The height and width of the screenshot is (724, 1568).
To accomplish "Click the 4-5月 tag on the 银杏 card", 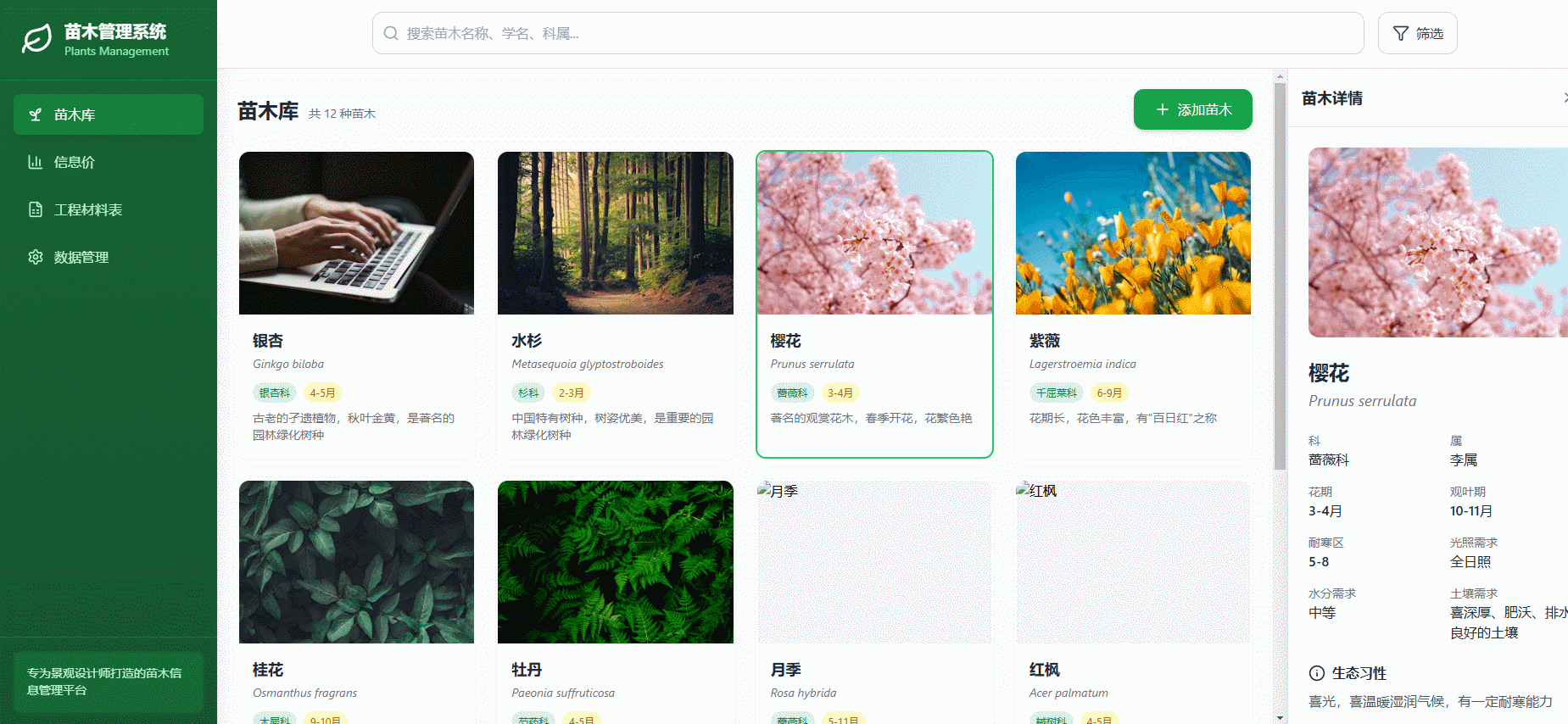I will [322, 393].
